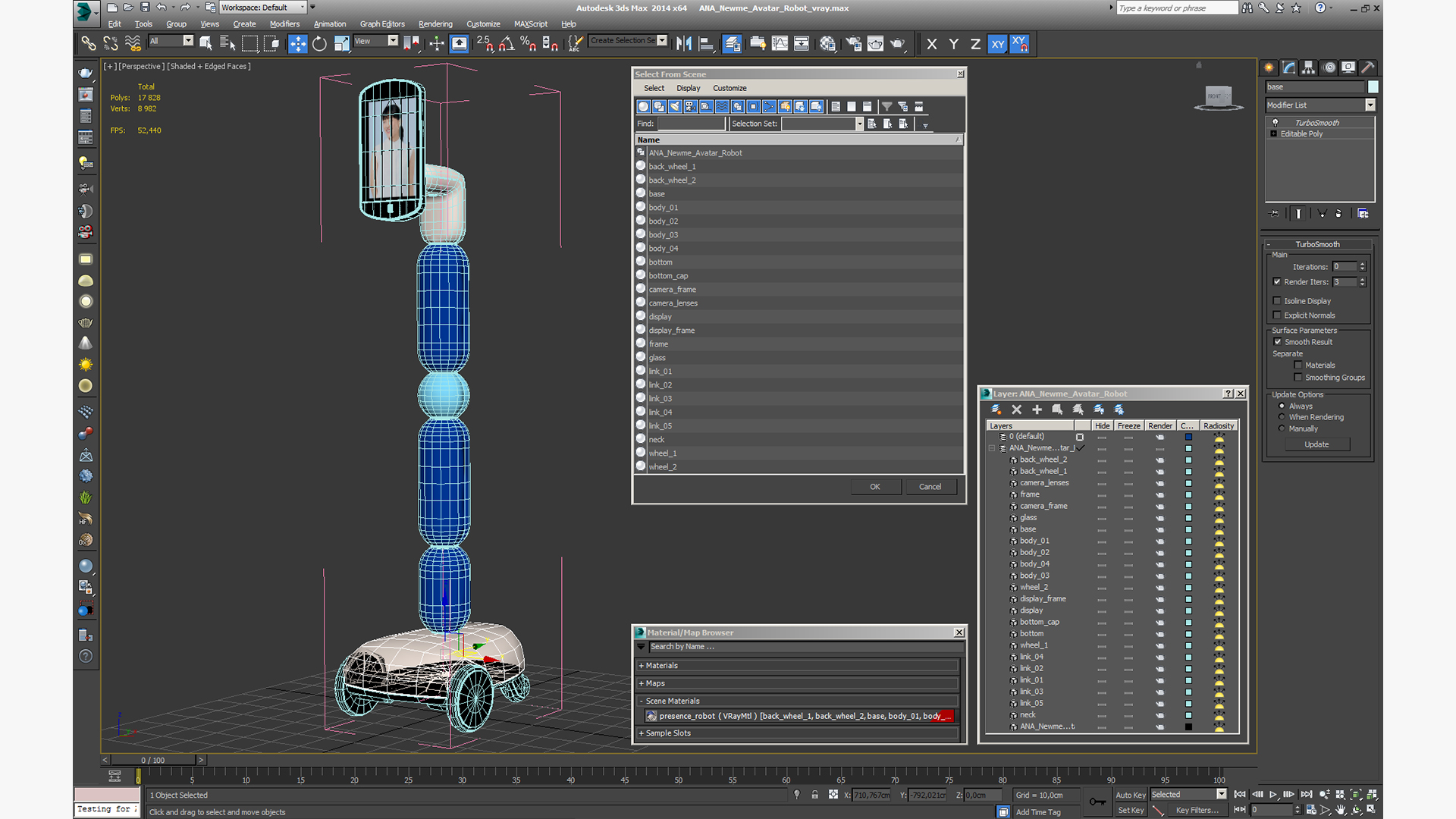Image resolution: width=1456 pixels, height=819 pixels.
Task: Click the Select by Name icon
Action: pyautogui.click(x=227, y=44)
